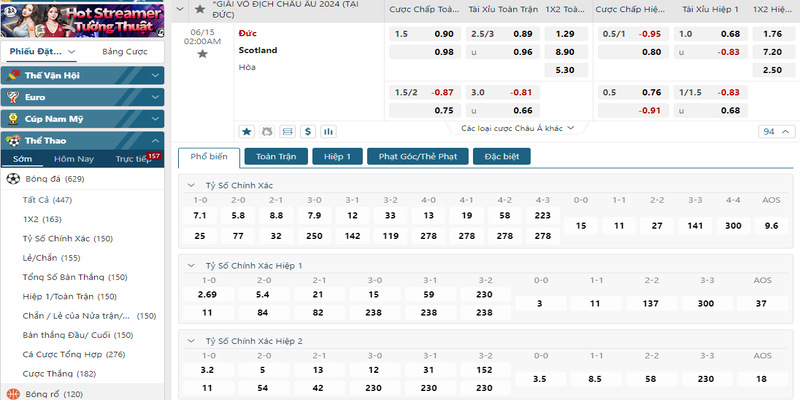800x400 pixels.
Task: Open the Phạt Góc/Thẻ Phạt tab
Action: pos(418,157)
